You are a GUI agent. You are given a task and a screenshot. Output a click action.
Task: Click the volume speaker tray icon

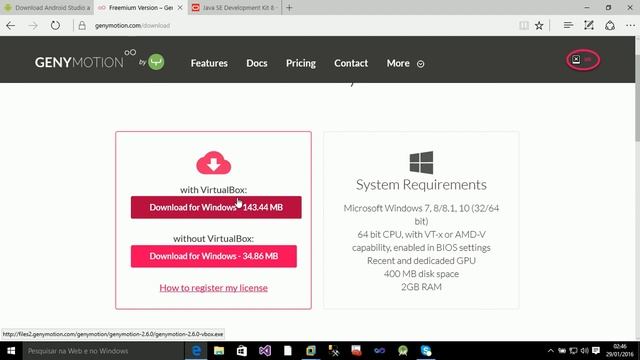(x=584, y=351)
